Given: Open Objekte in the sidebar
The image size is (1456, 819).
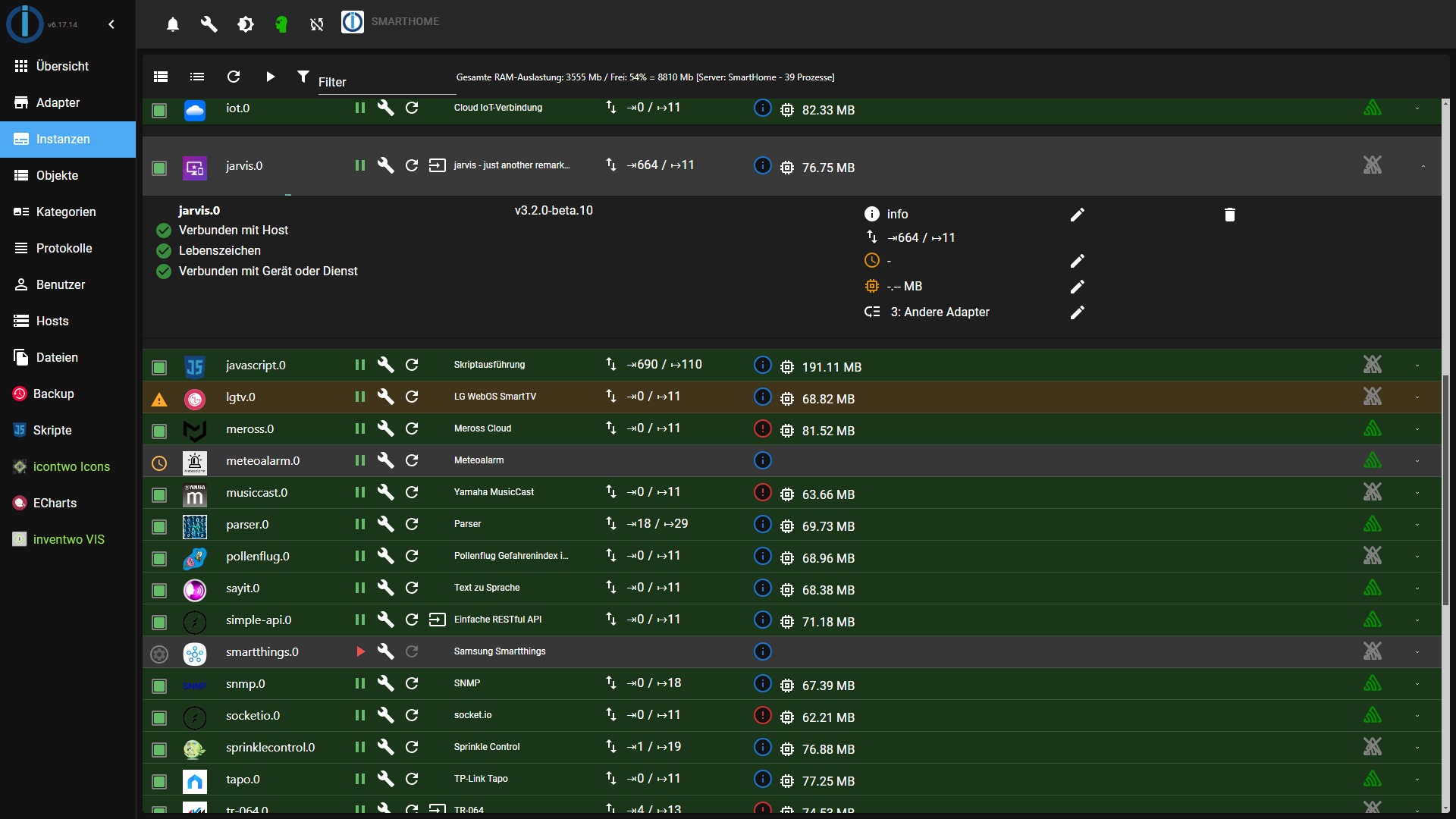Looking at the screenshot, I should coord(67,175).
